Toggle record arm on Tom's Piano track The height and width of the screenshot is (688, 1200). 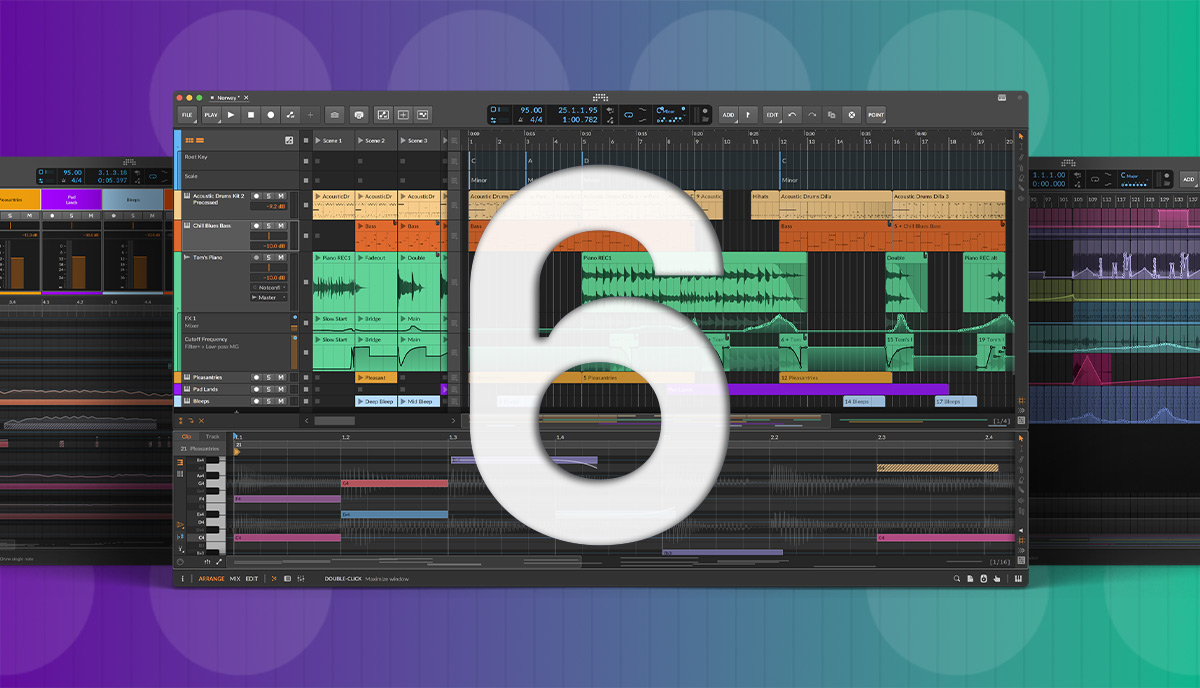257,257
